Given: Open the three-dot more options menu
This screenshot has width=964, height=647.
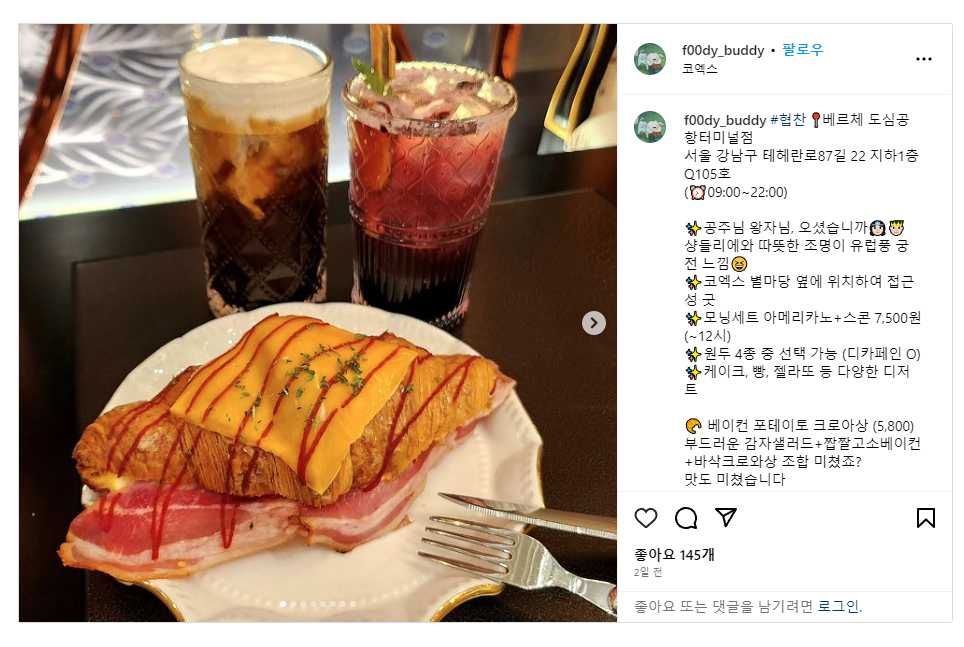Looking at the screenshot, I should click(923, 59).
